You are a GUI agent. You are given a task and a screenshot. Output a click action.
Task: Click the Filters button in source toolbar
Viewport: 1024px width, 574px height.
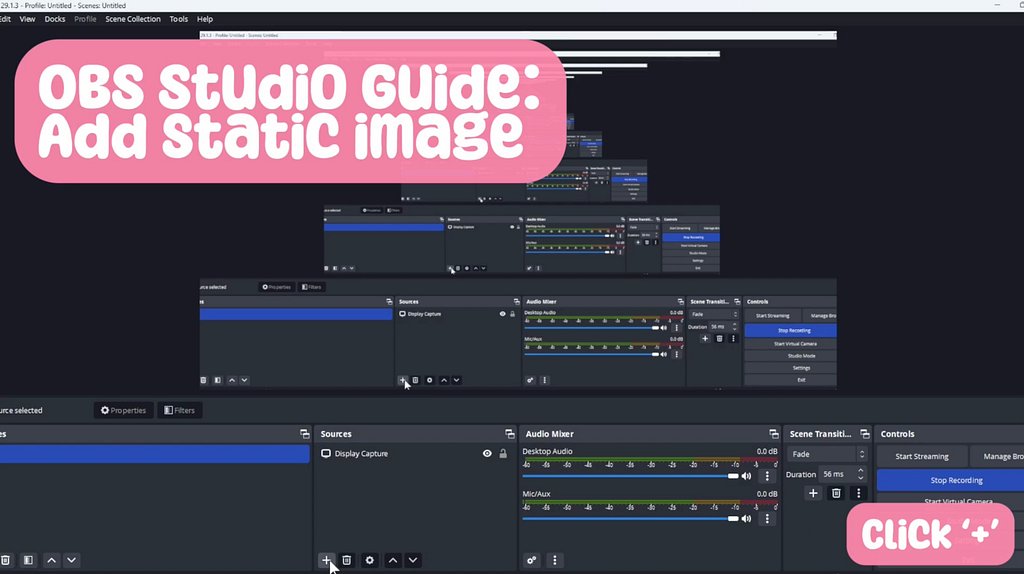point(180,410)
